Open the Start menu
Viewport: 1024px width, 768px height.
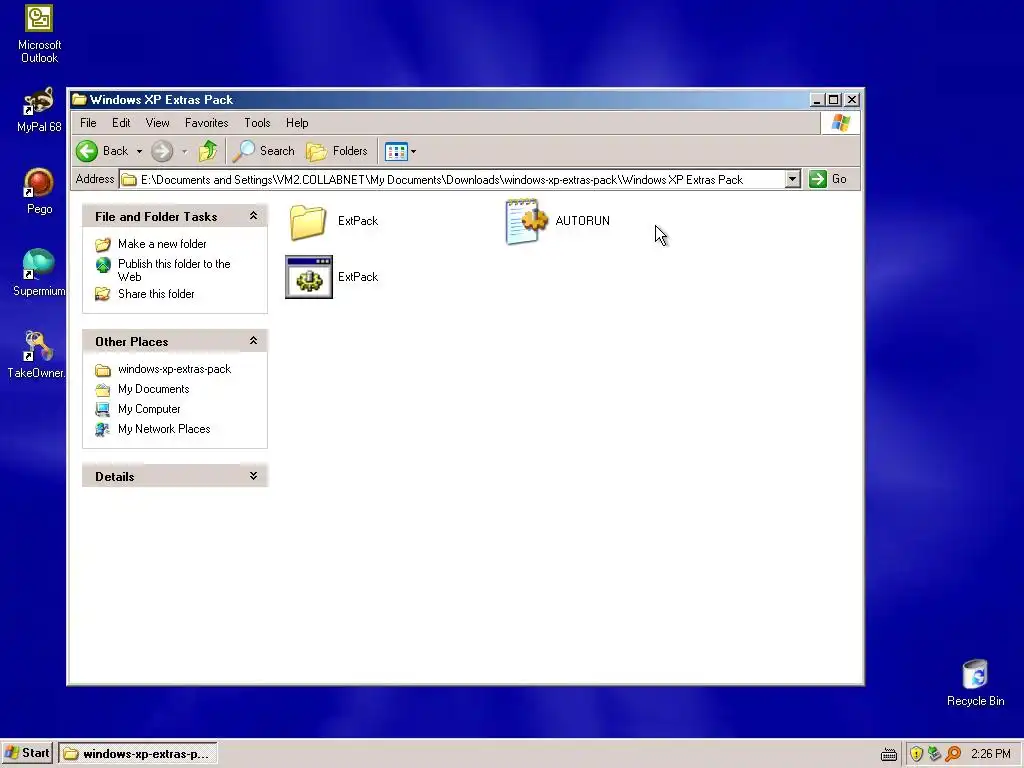(x=27, y=753)
